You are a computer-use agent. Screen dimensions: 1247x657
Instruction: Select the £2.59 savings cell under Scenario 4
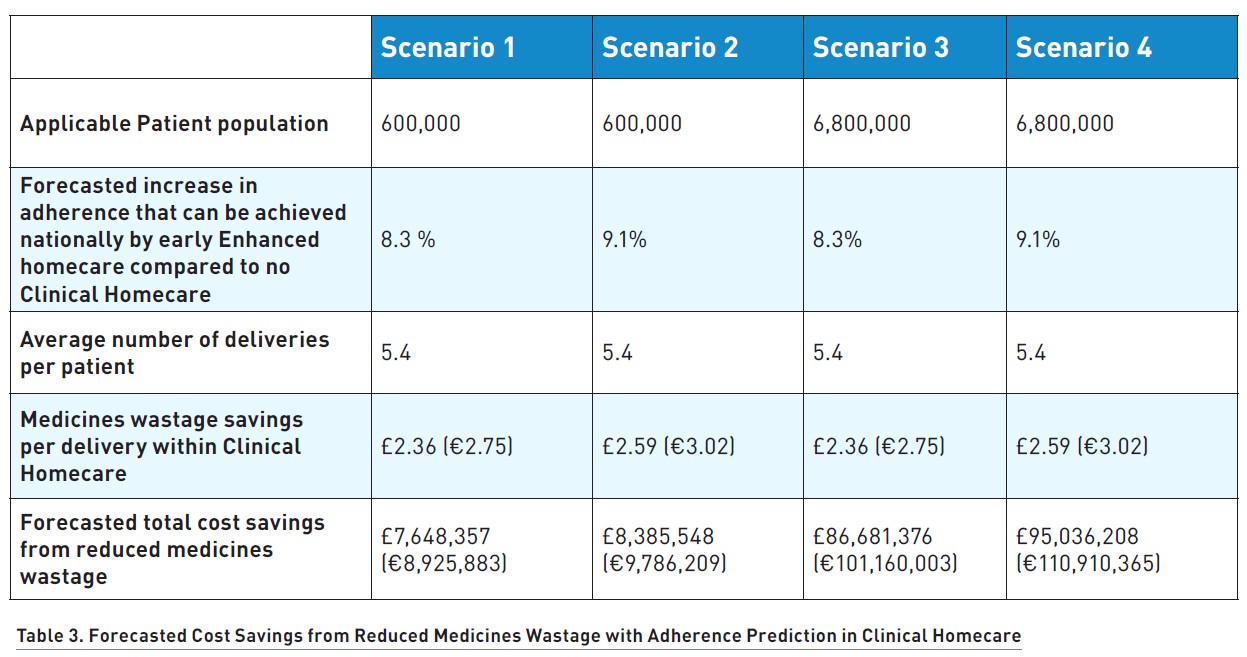1082,446
